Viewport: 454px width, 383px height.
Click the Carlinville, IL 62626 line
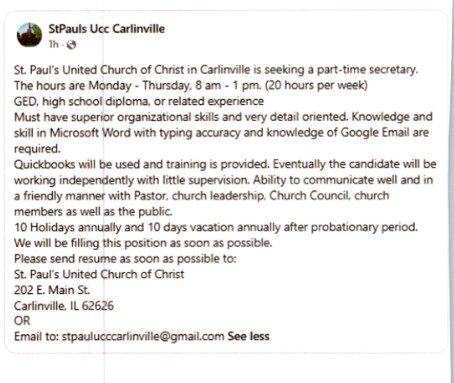64,306
